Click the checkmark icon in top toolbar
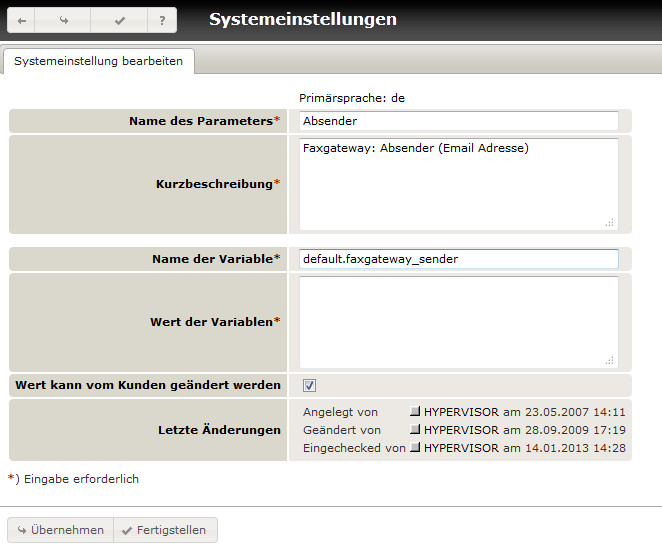Image resolution: width=662 pixels, height=548 pixels. coord(119,20)
